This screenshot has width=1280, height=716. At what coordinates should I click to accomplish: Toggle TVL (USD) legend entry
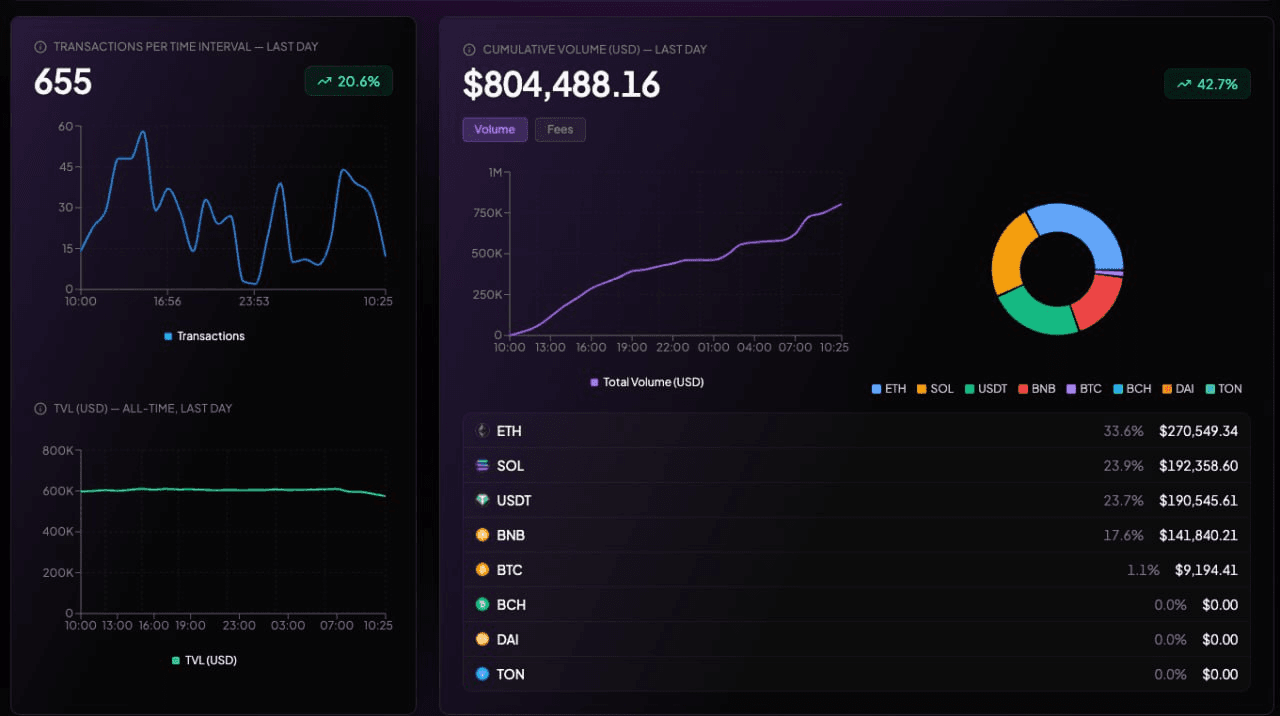(x=204, y=660)
